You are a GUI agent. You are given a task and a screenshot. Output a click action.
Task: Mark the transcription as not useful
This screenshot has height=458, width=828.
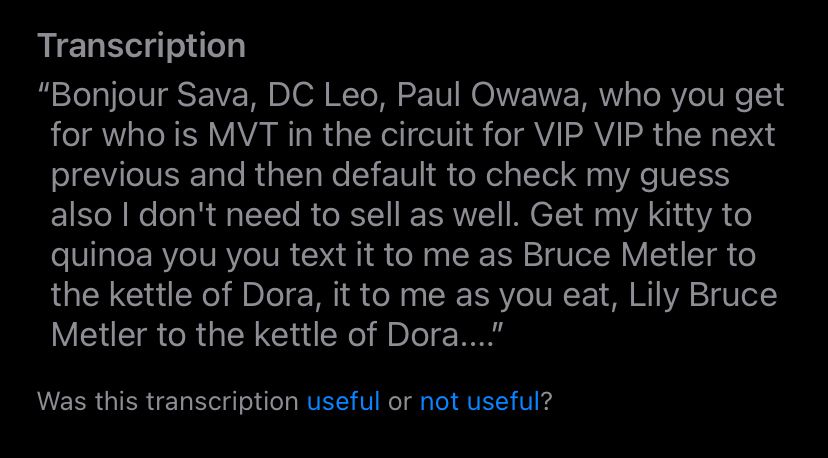click(479, 401)
